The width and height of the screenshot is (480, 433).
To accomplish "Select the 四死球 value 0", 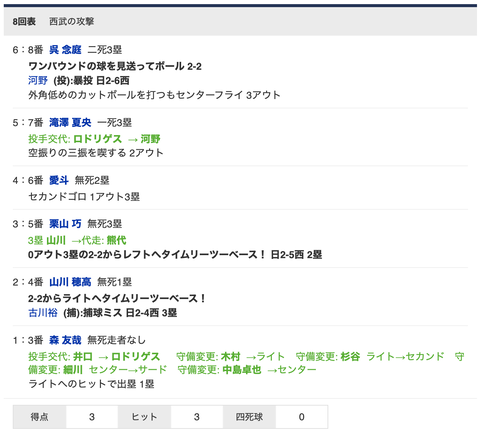I will pos(302,417).
